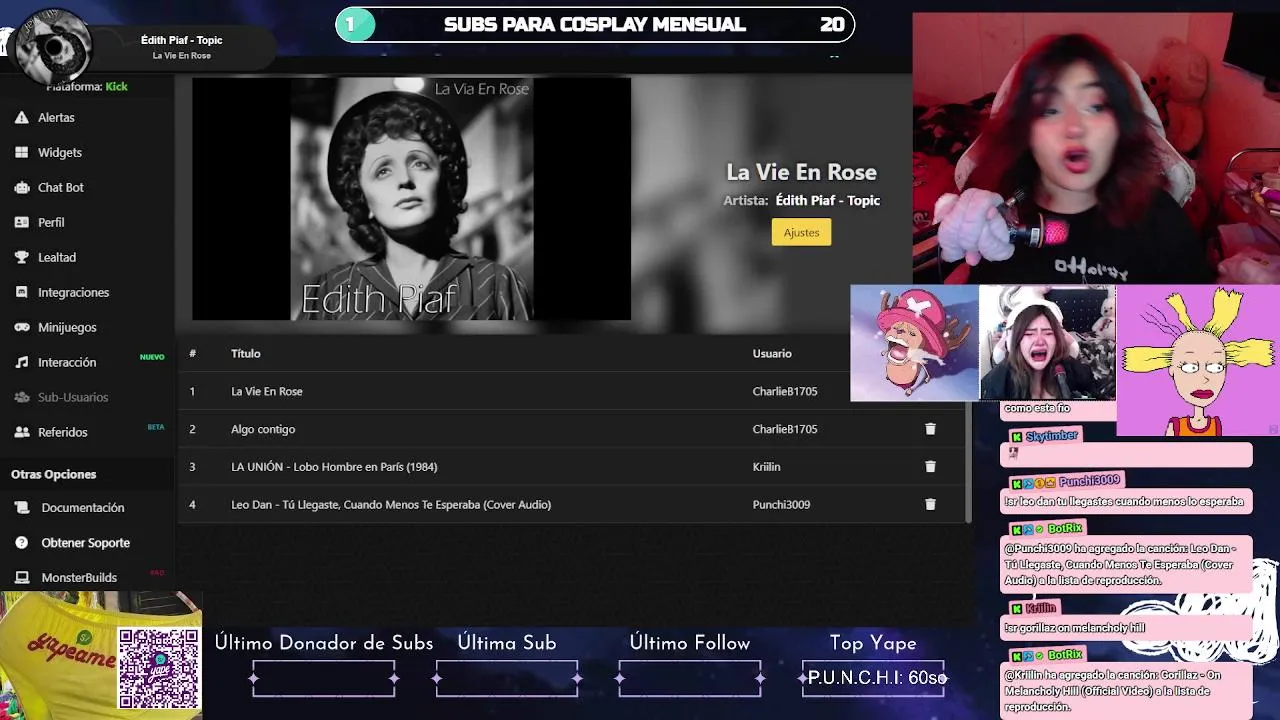Open the Obtener Soporte link

click(86, 543)
